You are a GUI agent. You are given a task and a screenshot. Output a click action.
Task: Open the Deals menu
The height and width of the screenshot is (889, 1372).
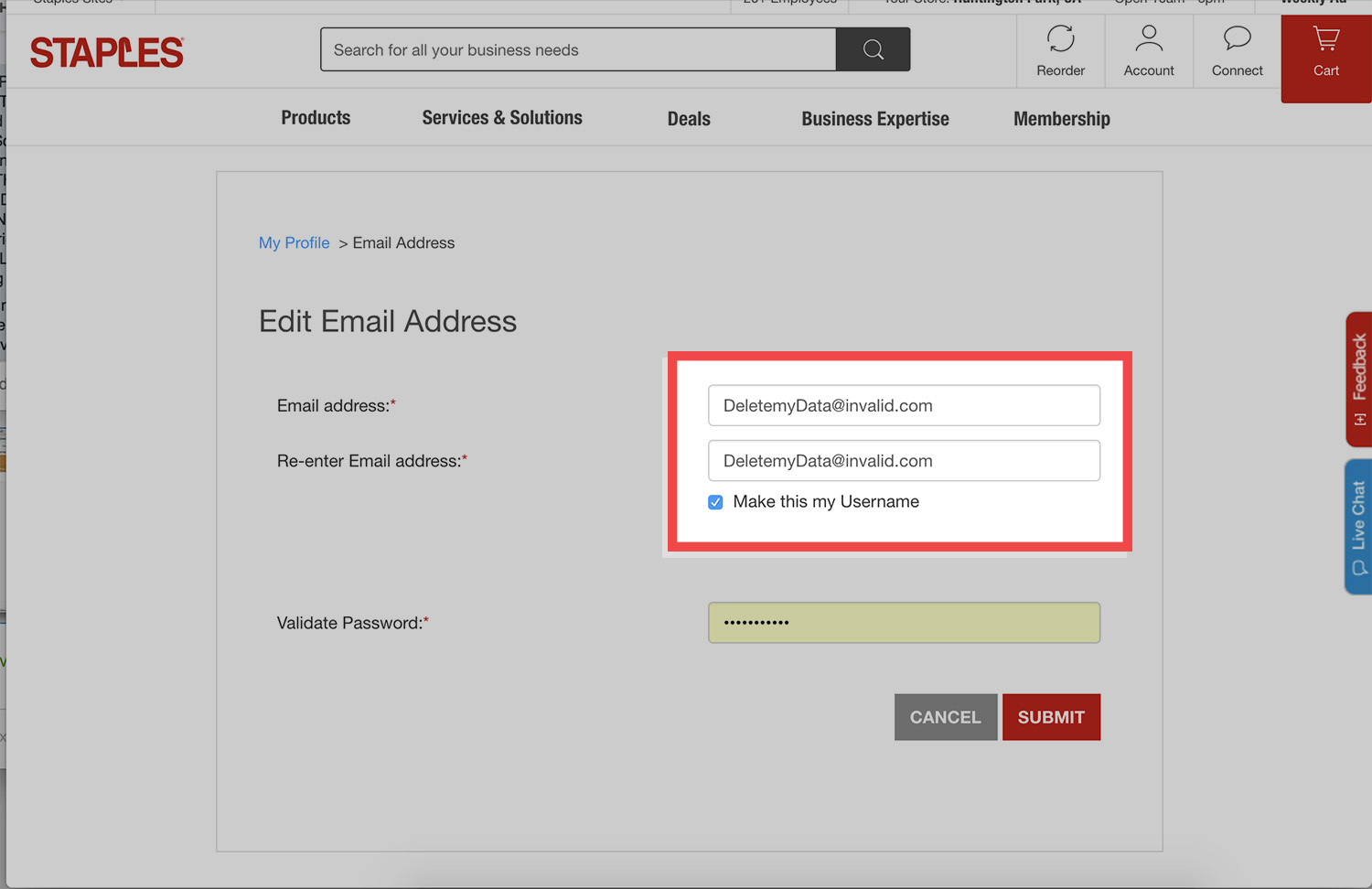click(689, 119)
